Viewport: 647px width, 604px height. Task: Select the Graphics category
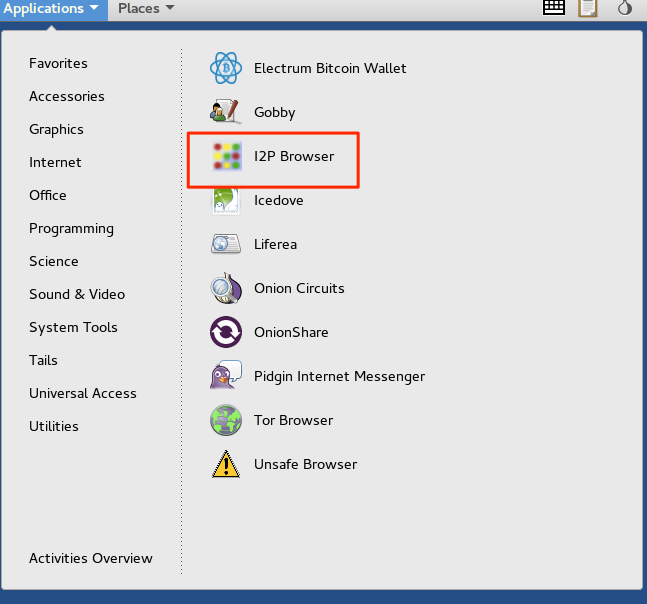coord(57,130)
